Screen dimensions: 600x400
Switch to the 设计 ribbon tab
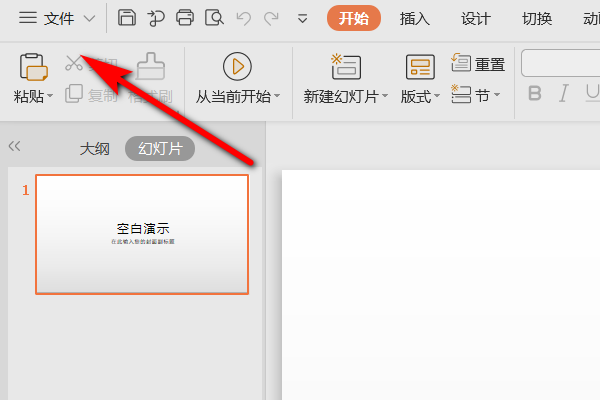tap(476, 18)
